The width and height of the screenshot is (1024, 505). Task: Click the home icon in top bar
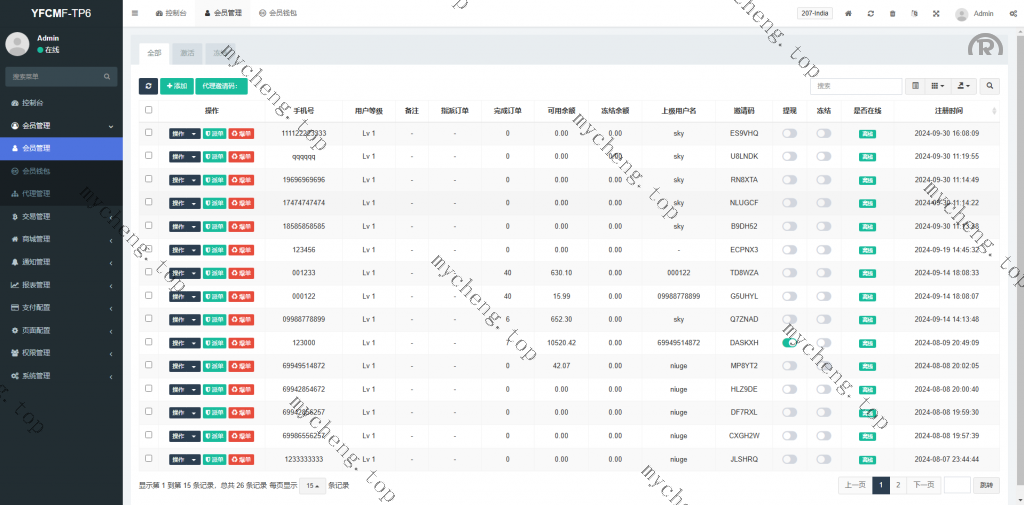[x=848, y=14]
